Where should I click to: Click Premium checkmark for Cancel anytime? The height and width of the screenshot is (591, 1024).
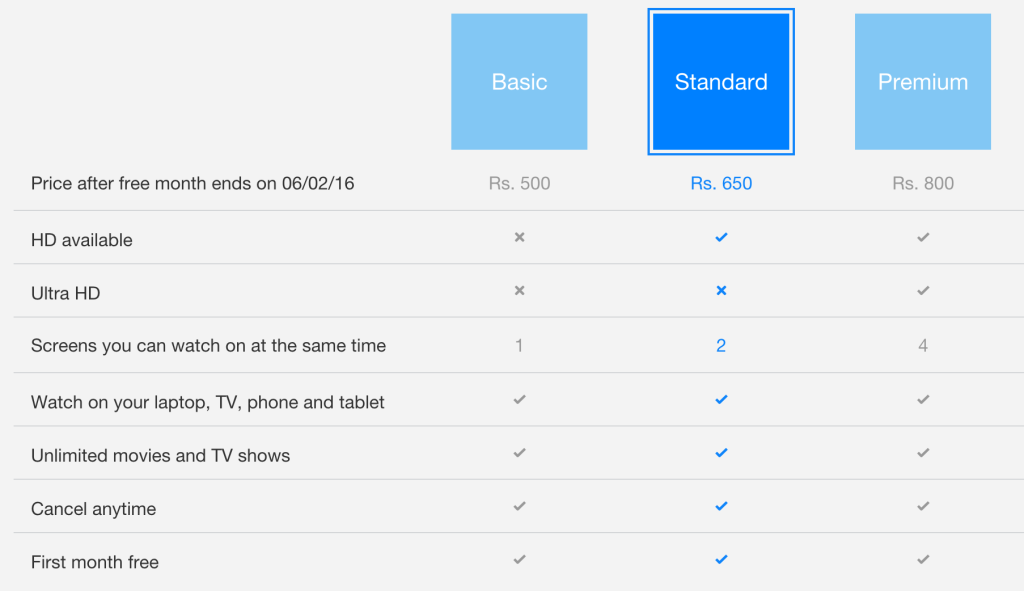(x=923, y=506)
